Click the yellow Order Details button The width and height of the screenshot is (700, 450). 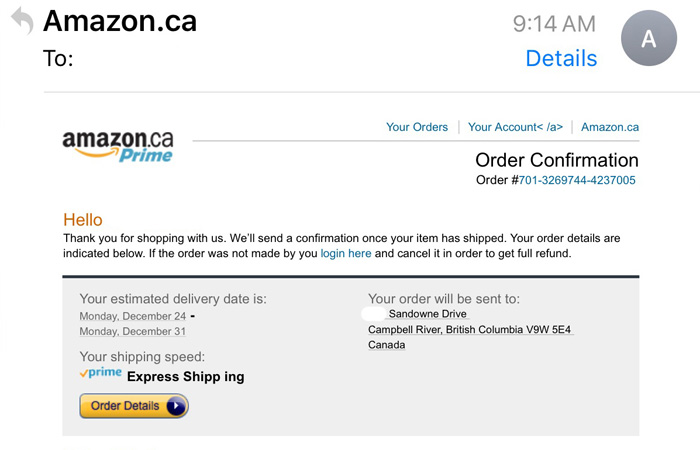point(134,406)
